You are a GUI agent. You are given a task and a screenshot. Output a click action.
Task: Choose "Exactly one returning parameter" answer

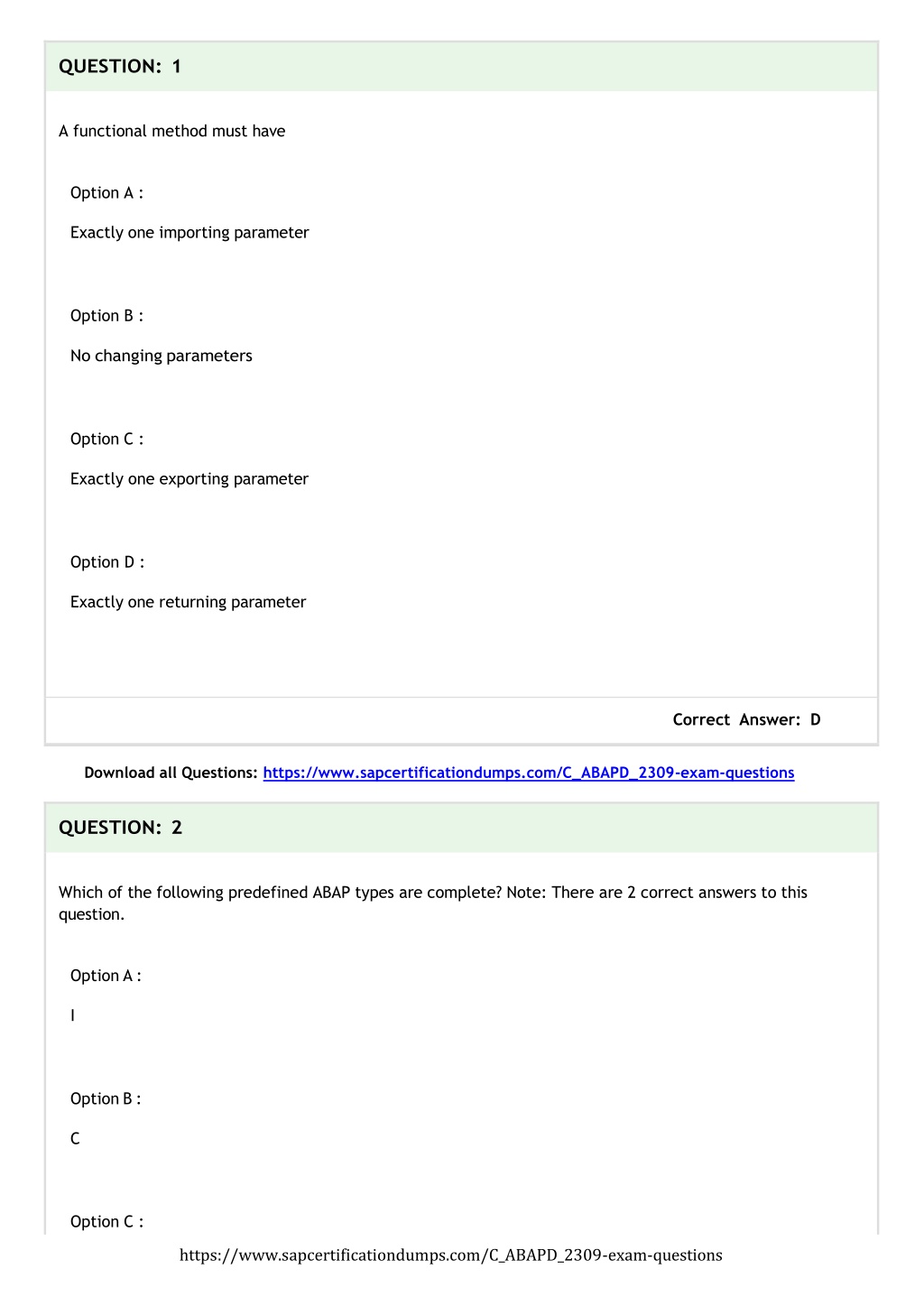(188, 602)
